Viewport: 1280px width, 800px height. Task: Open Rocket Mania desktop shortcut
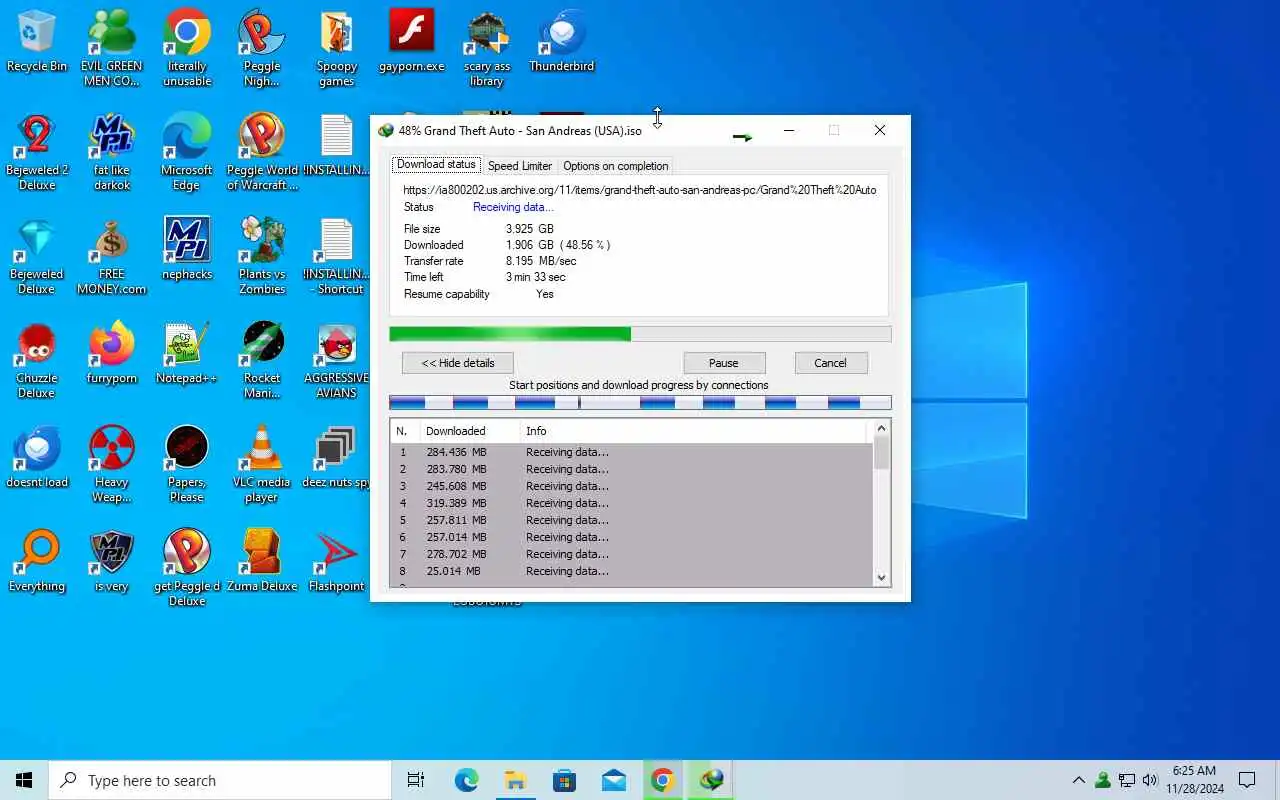262,360
